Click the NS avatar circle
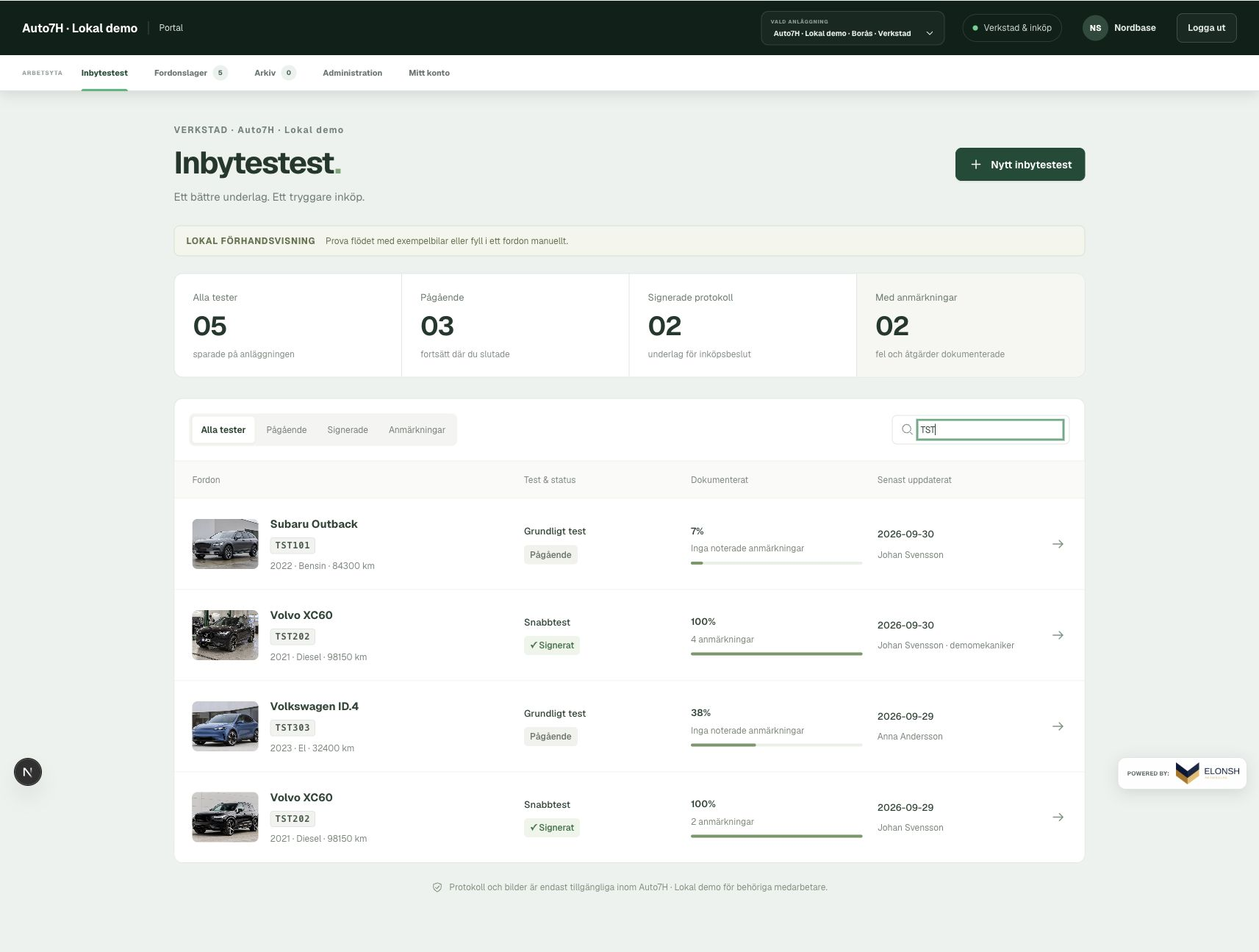Image resolution: width=1259 pixels, height=952 pixels. [x=1095, y=28]
